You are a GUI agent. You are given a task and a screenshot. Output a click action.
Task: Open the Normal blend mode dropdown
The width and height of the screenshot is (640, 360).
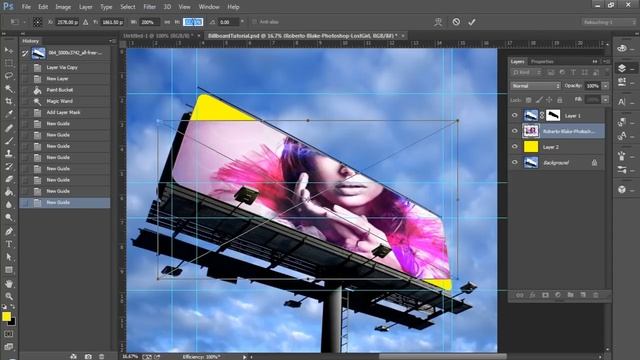[x=536, y=86]
